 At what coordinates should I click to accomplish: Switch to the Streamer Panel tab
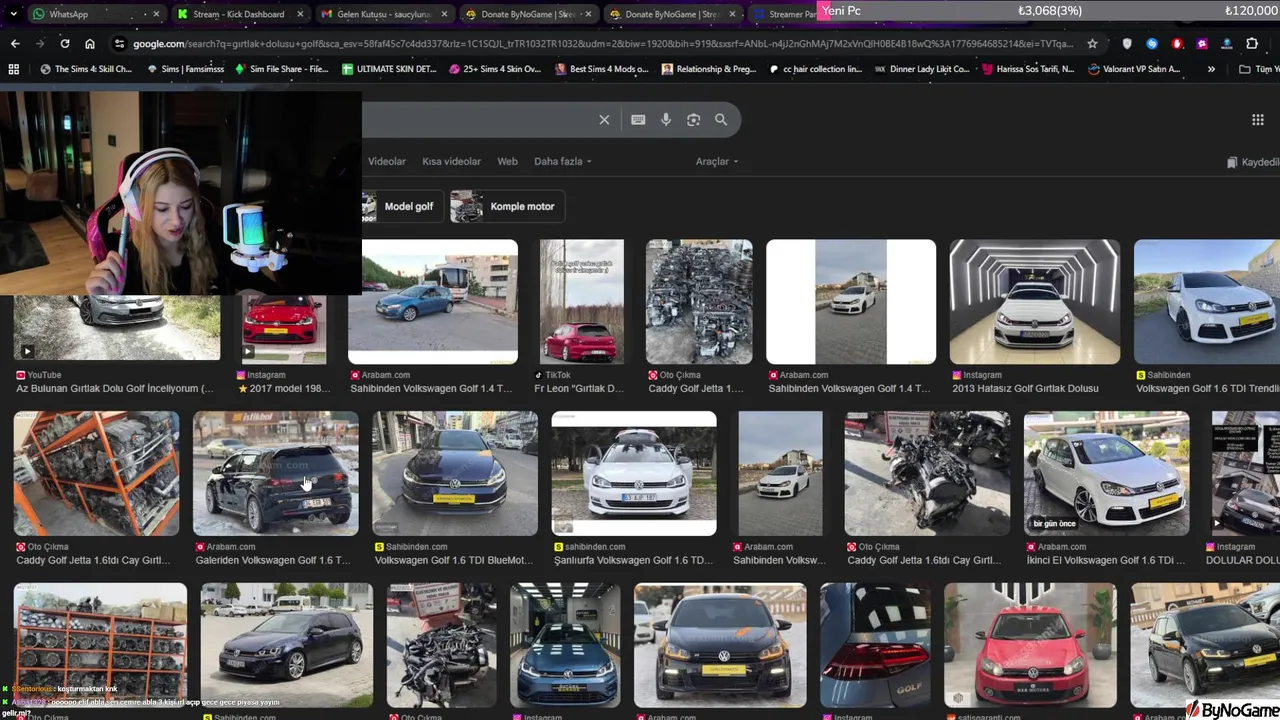785,14
